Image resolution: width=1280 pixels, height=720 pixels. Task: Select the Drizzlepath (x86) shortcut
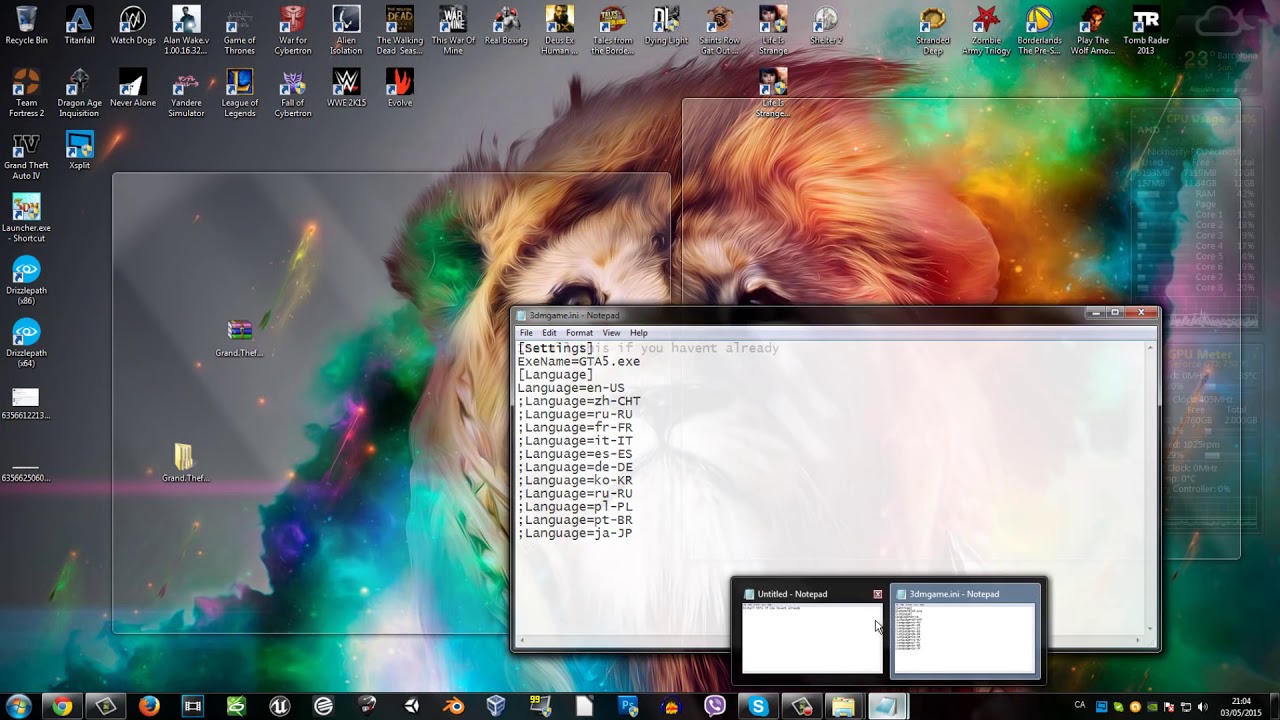26,280
